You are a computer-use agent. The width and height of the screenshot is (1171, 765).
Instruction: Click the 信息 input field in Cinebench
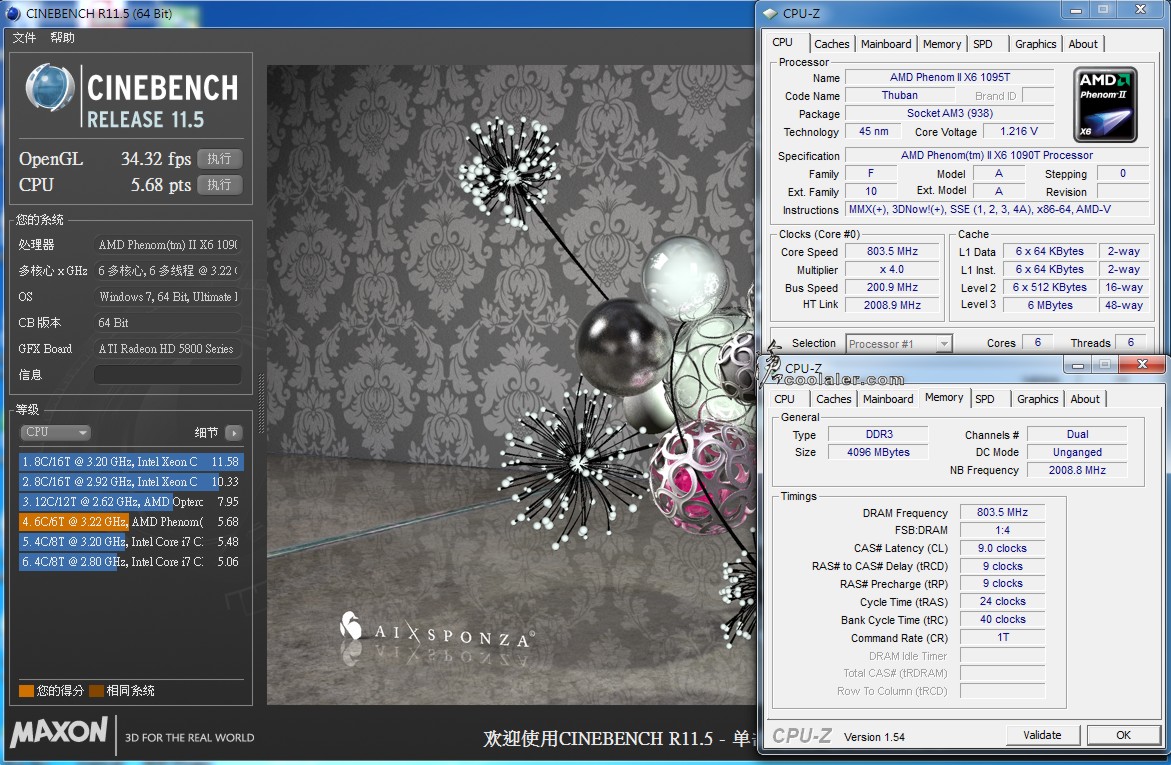click(x=167, y=374)
